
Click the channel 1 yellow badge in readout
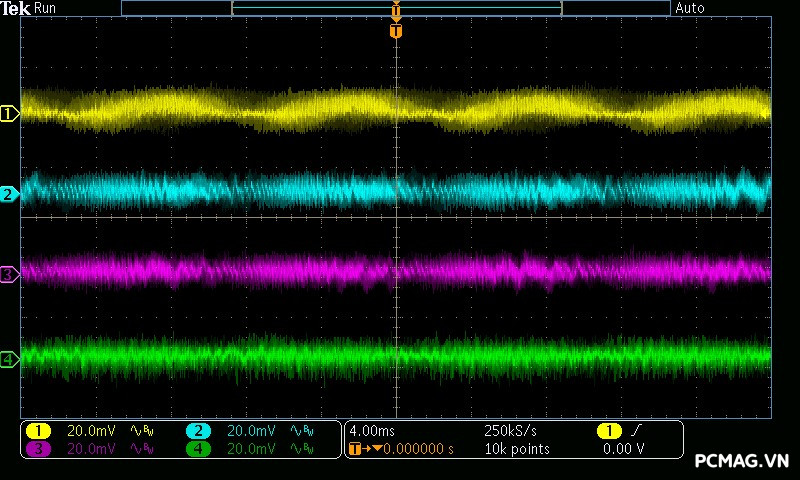38,431
